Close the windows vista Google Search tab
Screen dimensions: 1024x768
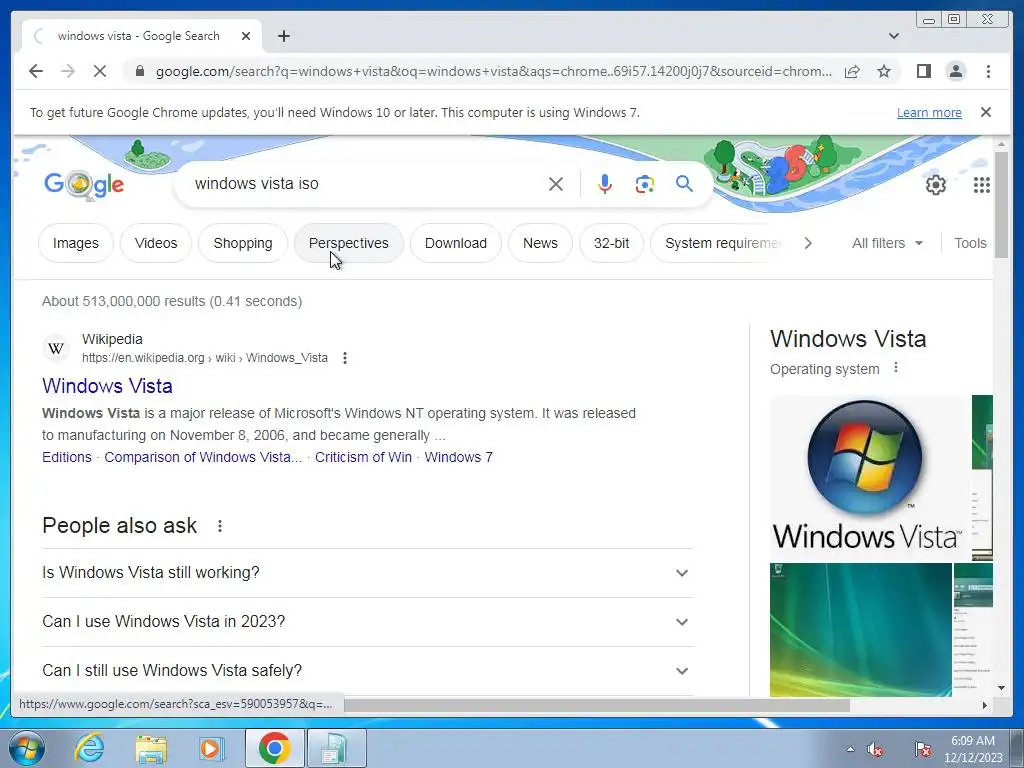point(246,36)
